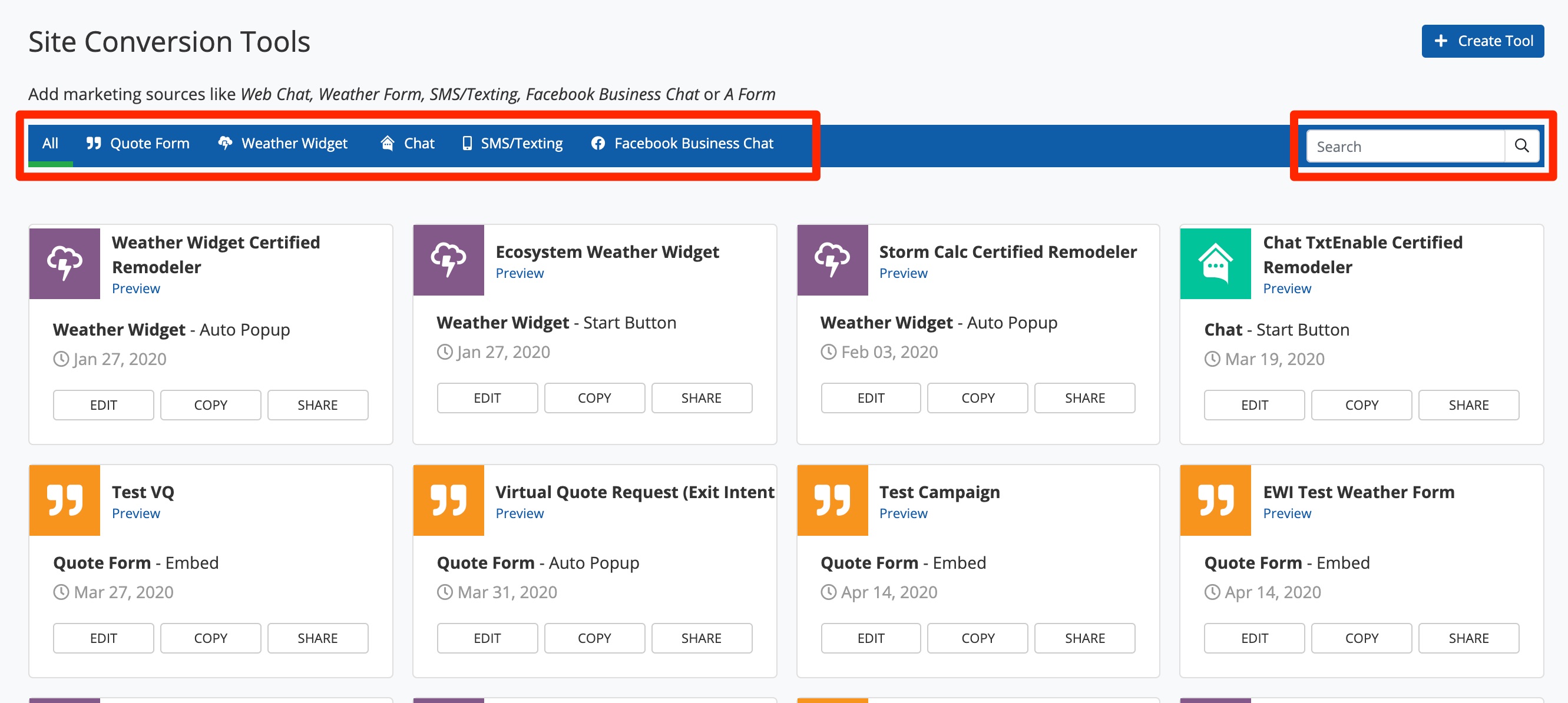The image size is (1568, 703).
Task: Switch to the Quote Form tab
Action: [138, 144]
